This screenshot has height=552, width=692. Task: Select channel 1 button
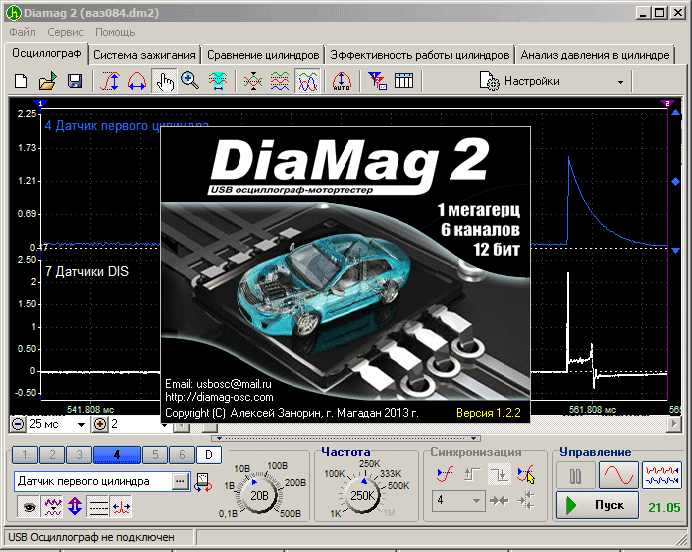point(25,455)
